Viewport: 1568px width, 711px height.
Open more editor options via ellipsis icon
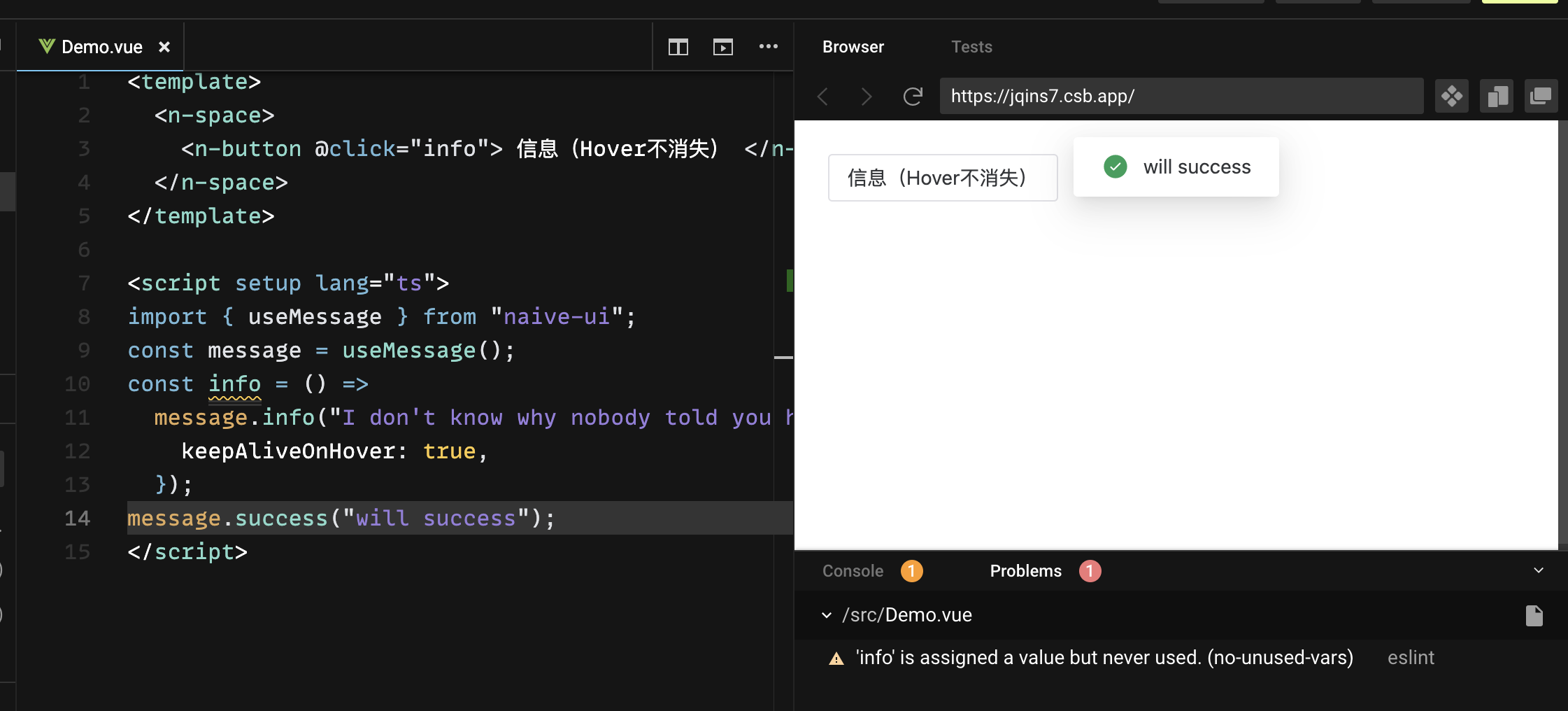point(768,46)
